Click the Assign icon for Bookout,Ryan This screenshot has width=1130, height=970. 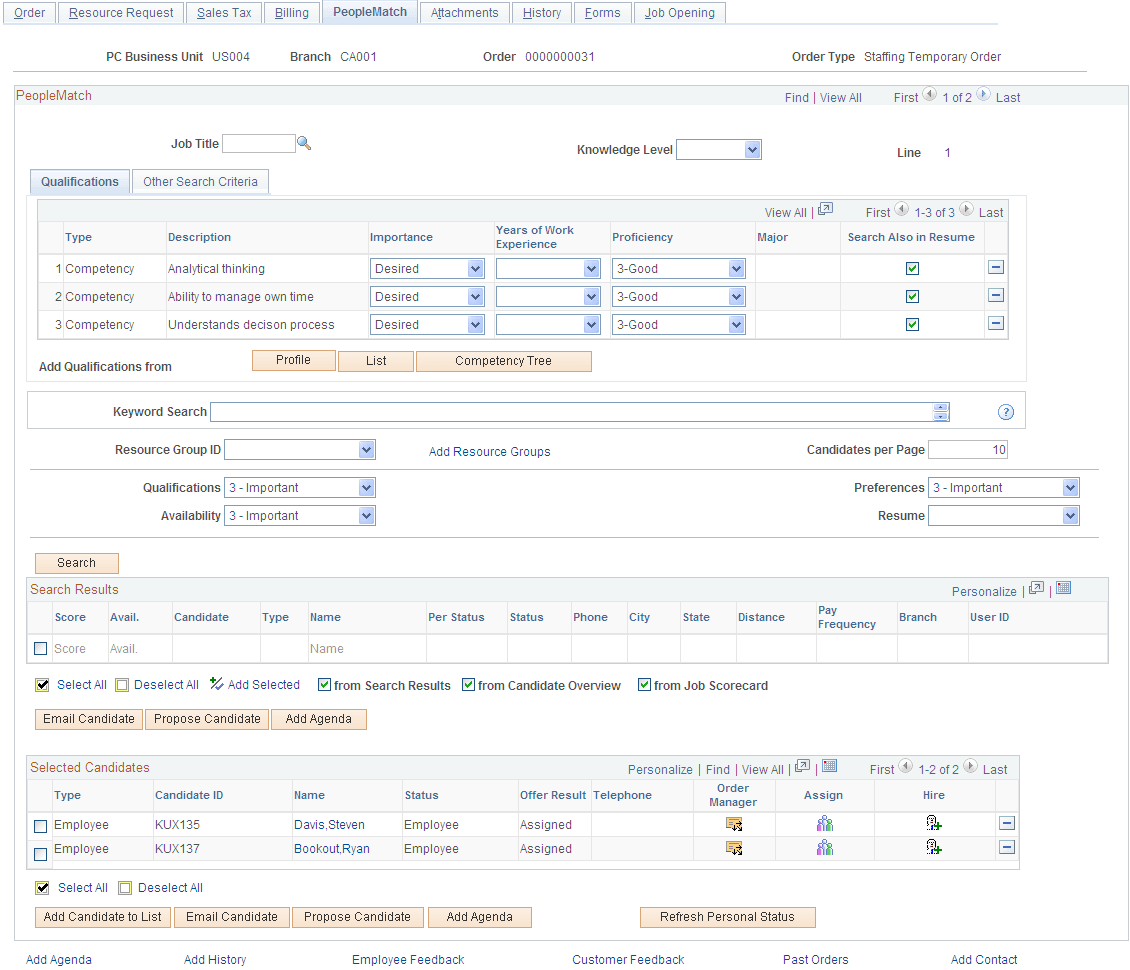[x=824, y=847]
